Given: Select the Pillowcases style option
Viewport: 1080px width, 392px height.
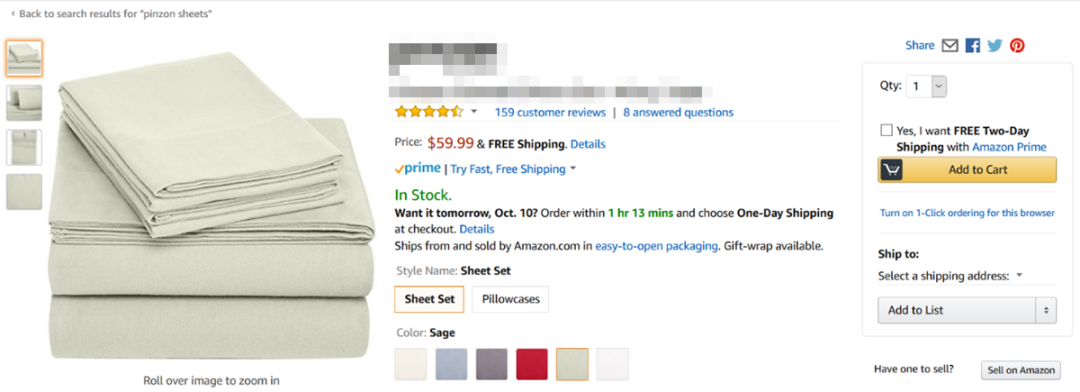Looking at the screenshot, I should pos(510,300).
